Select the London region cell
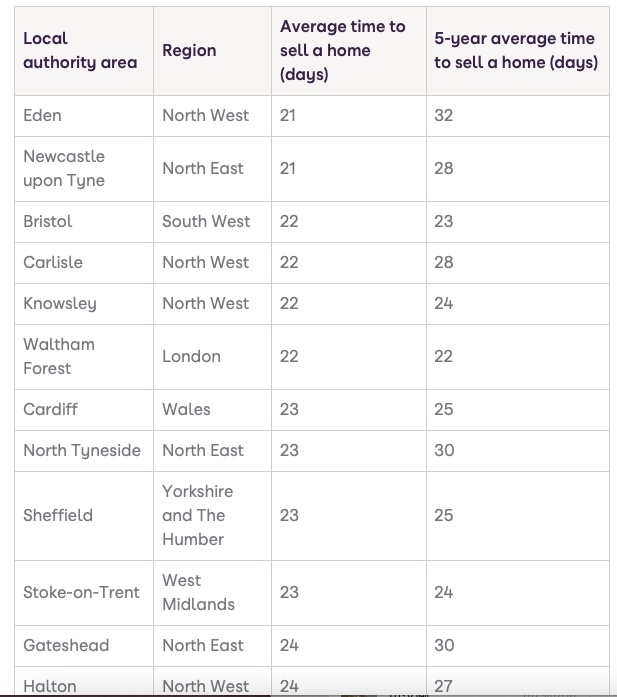This screenshot has height=697, width=617. point(212,357)
